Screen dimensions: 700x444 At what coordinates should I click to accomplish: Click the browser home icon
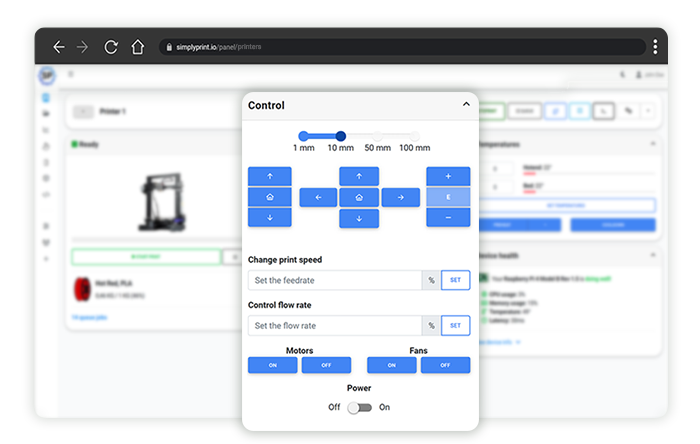coord(137,47)
